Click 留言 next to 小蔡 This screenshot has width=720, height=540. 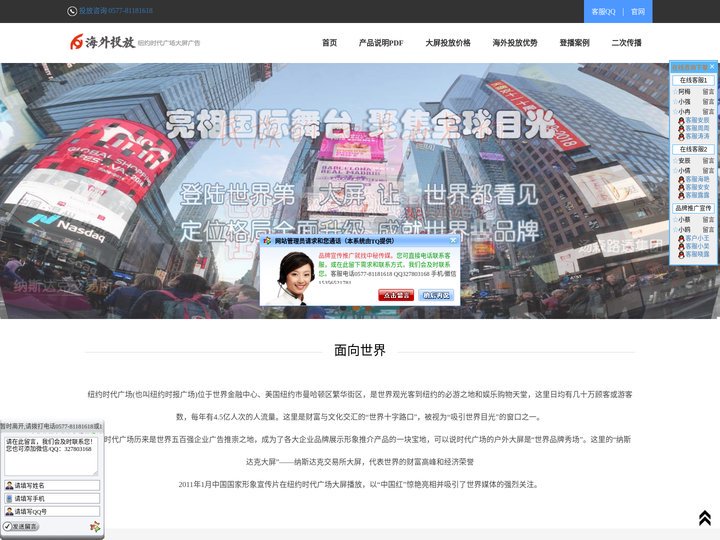[708, 219]
